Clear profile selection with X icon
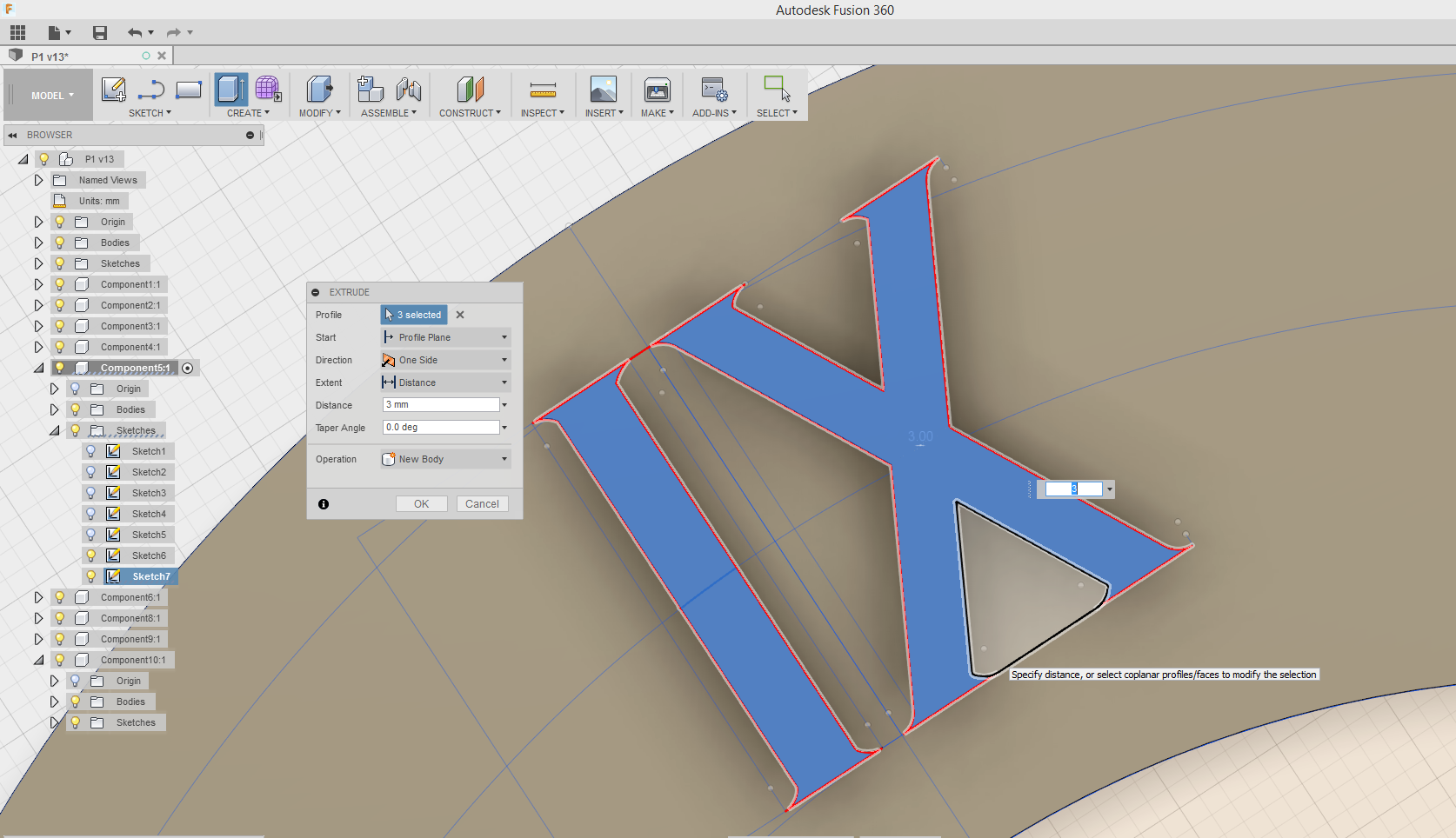 (x=460, y=315)
